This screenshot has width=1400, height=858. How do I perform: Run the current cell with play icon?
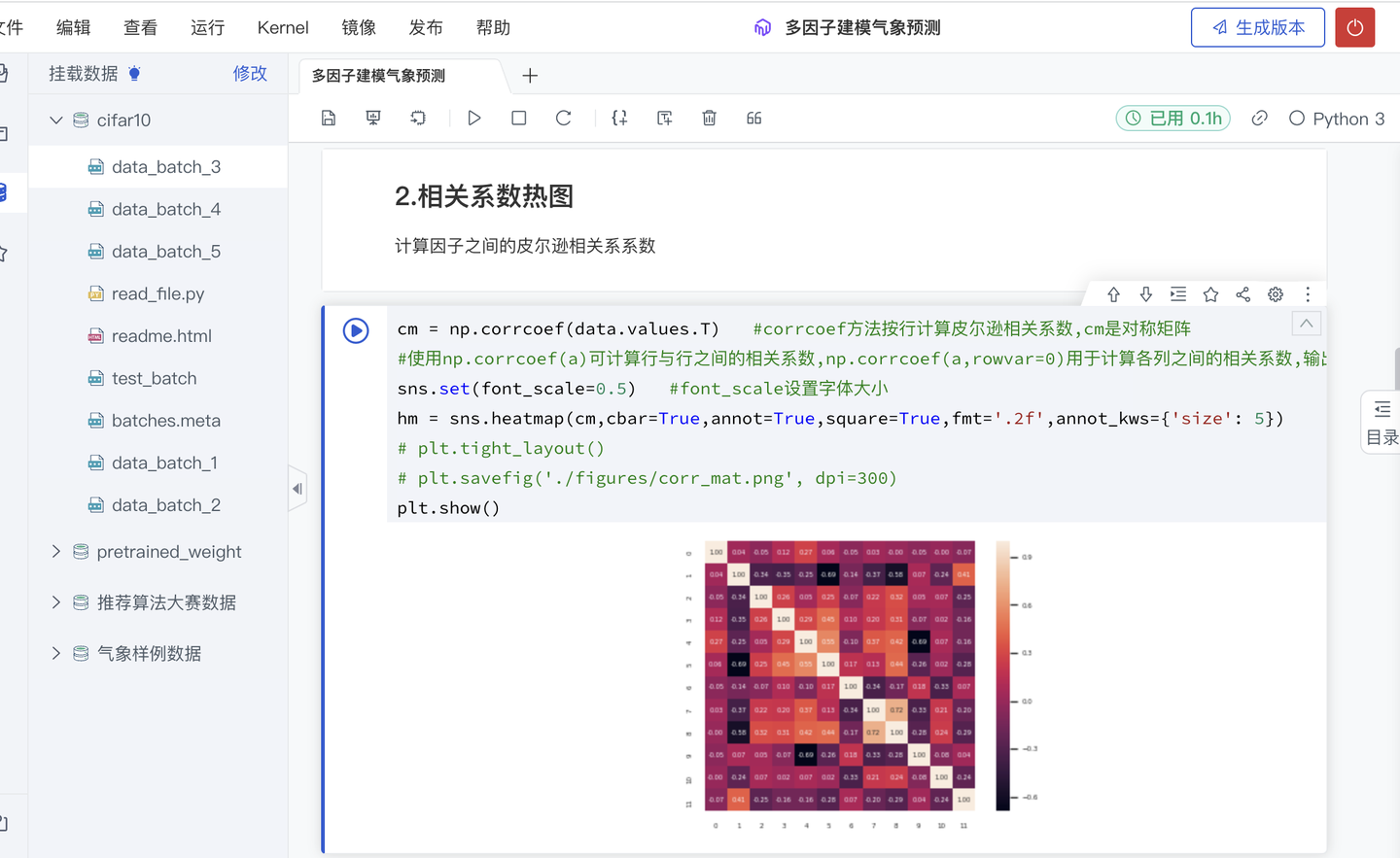coord(474,118)
